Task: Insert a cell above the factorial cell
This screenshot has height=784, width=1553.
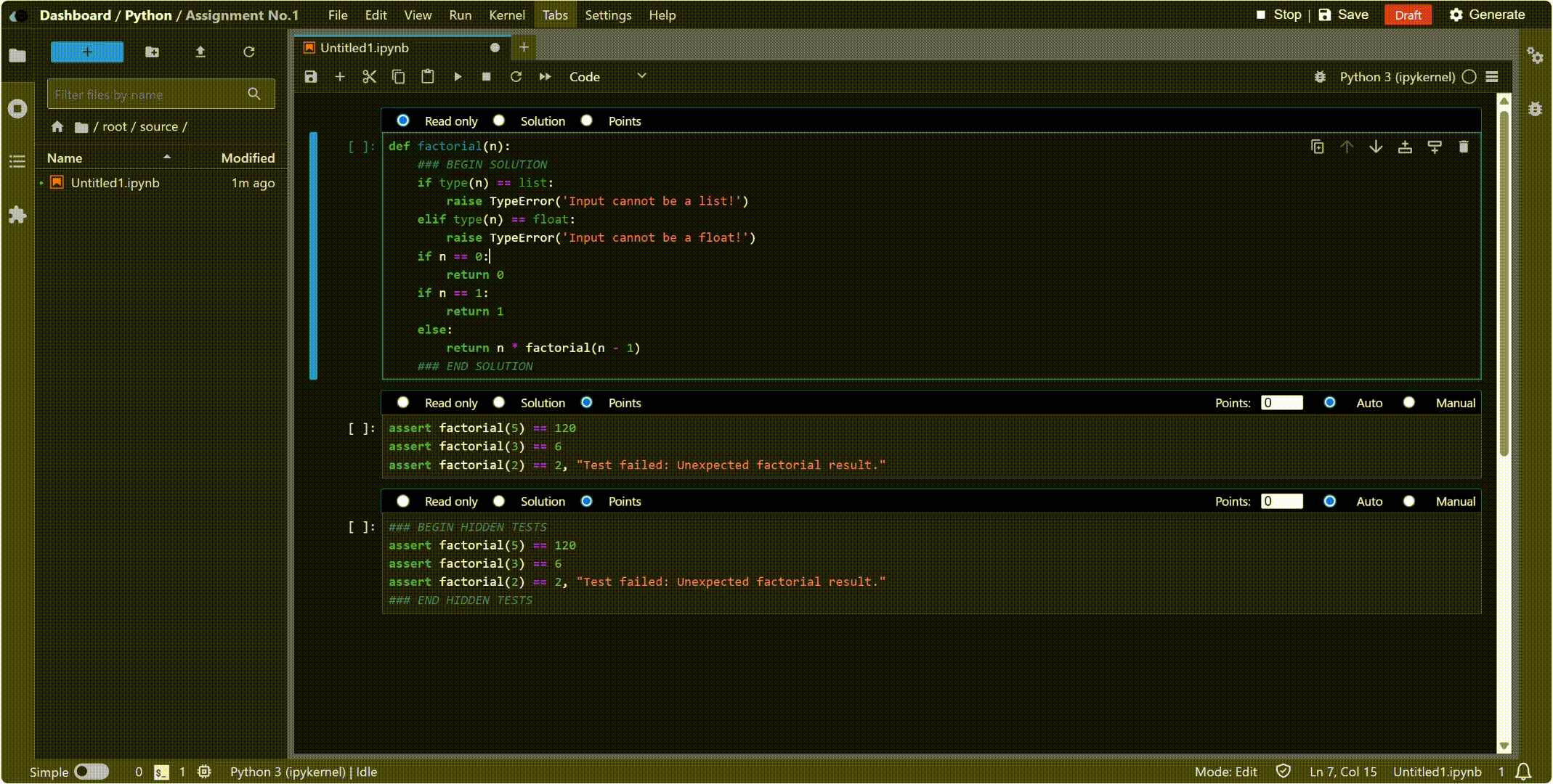Action: (x=1405, y=147)
